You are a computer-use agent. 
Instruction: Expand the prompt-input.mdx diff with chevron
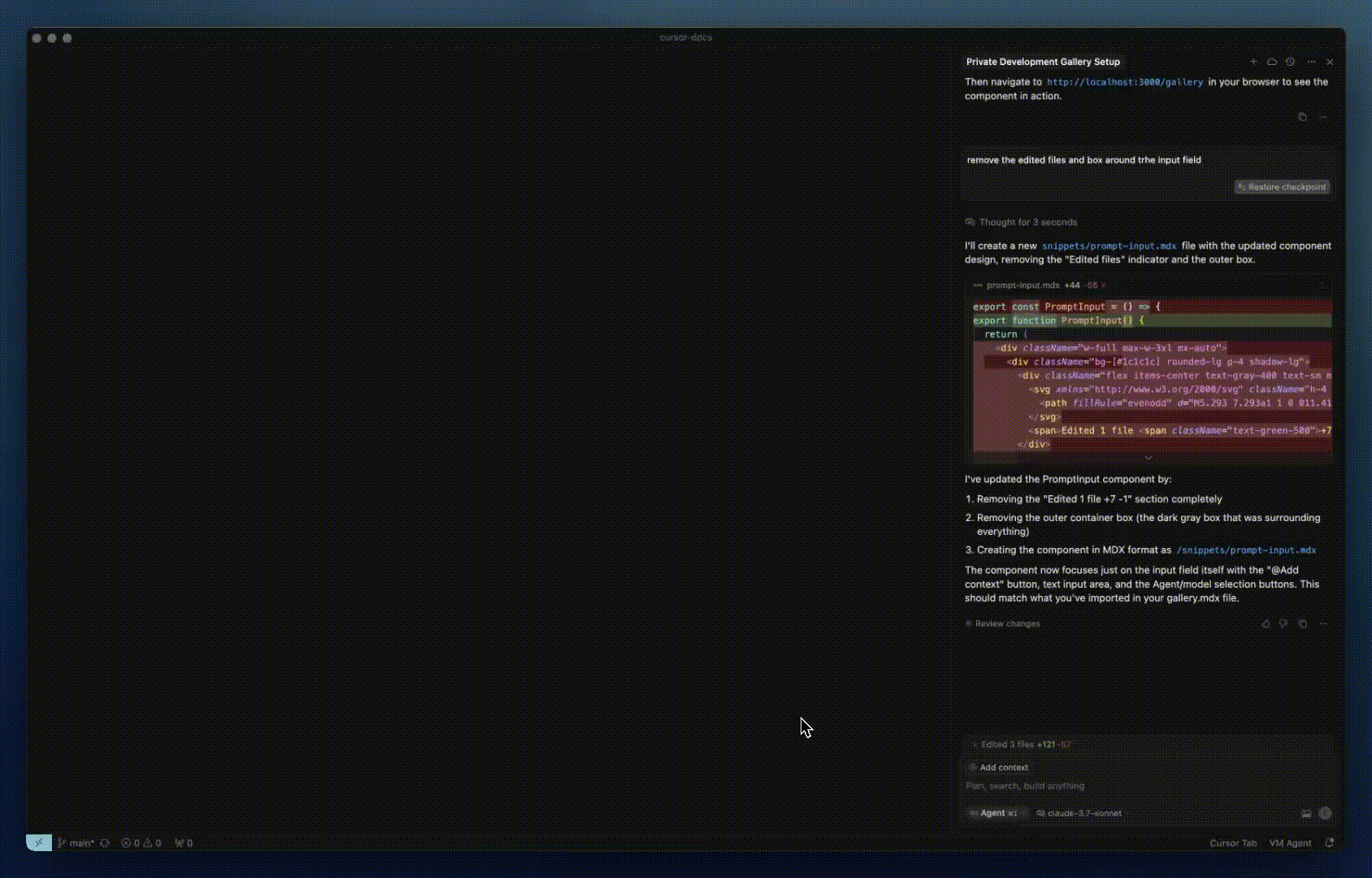click(1148, 458)
